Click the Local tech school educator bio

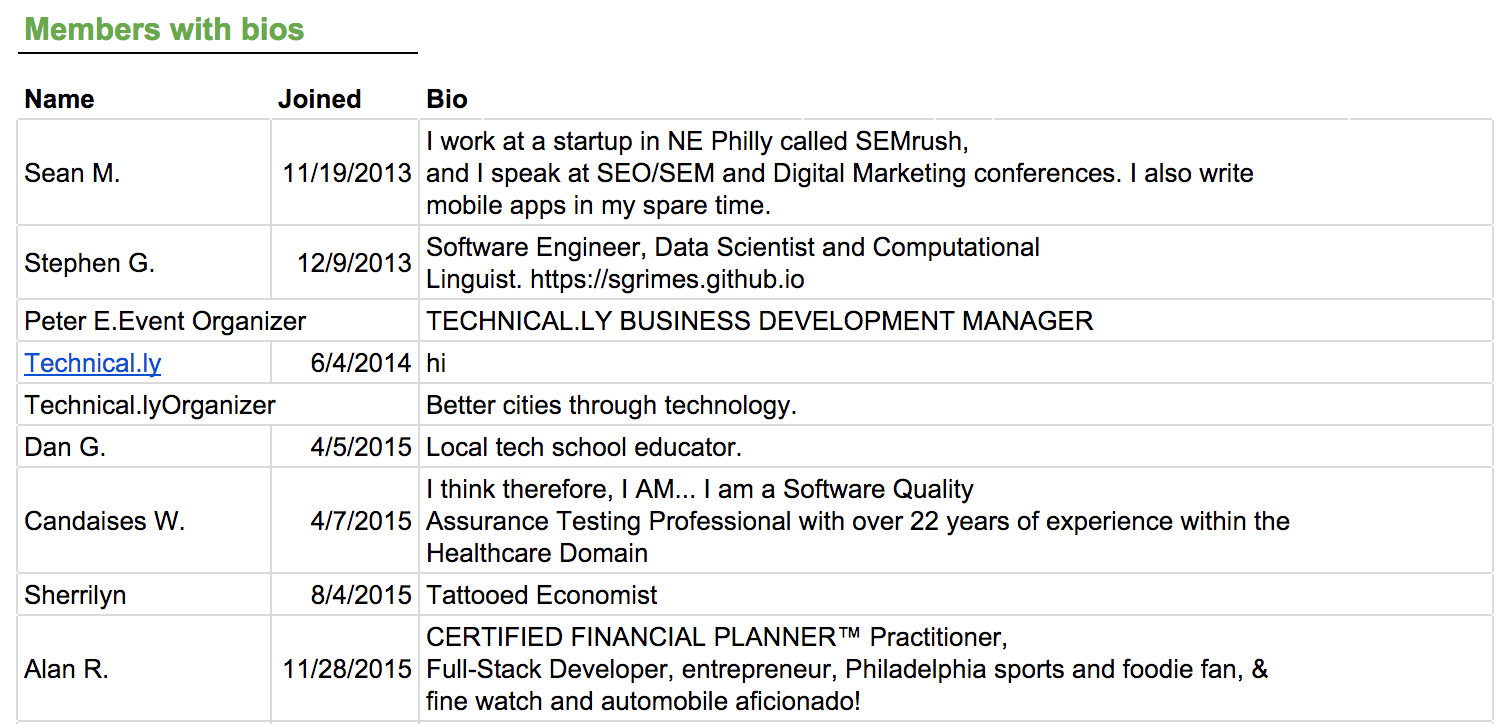coord(584,447)
